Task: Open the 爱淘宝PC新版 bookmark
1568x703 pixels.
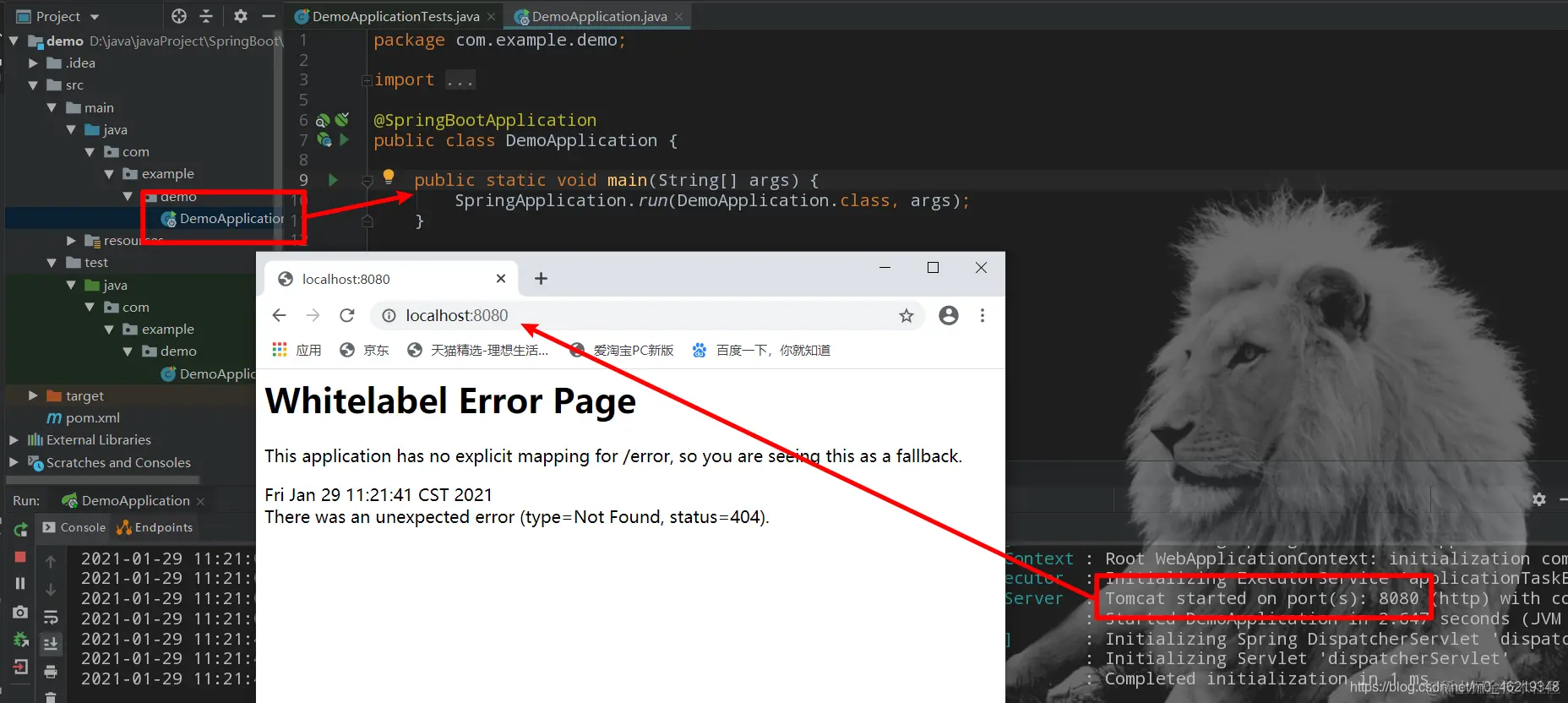Action: click(x=622, y=350)
